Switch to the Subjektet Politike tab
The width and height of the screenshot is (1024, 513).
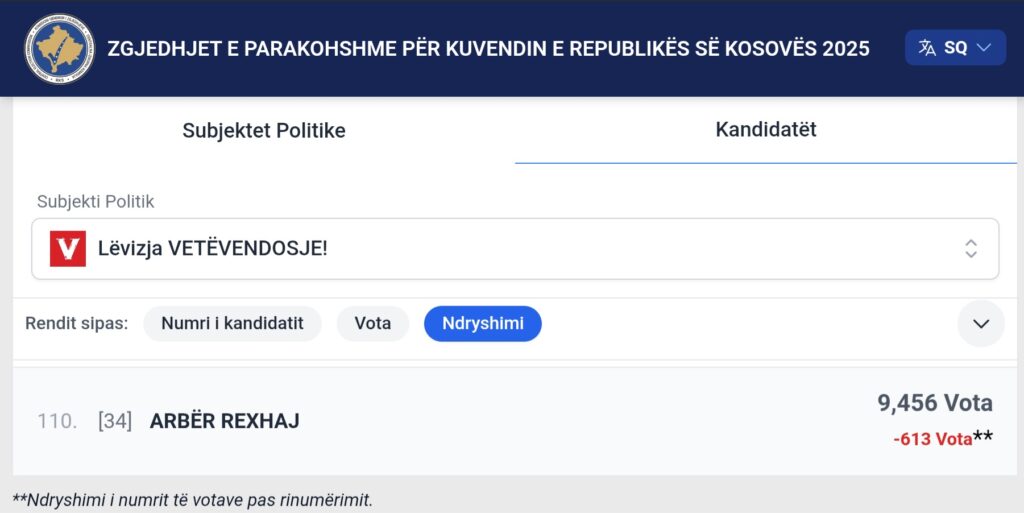[264, 130]
